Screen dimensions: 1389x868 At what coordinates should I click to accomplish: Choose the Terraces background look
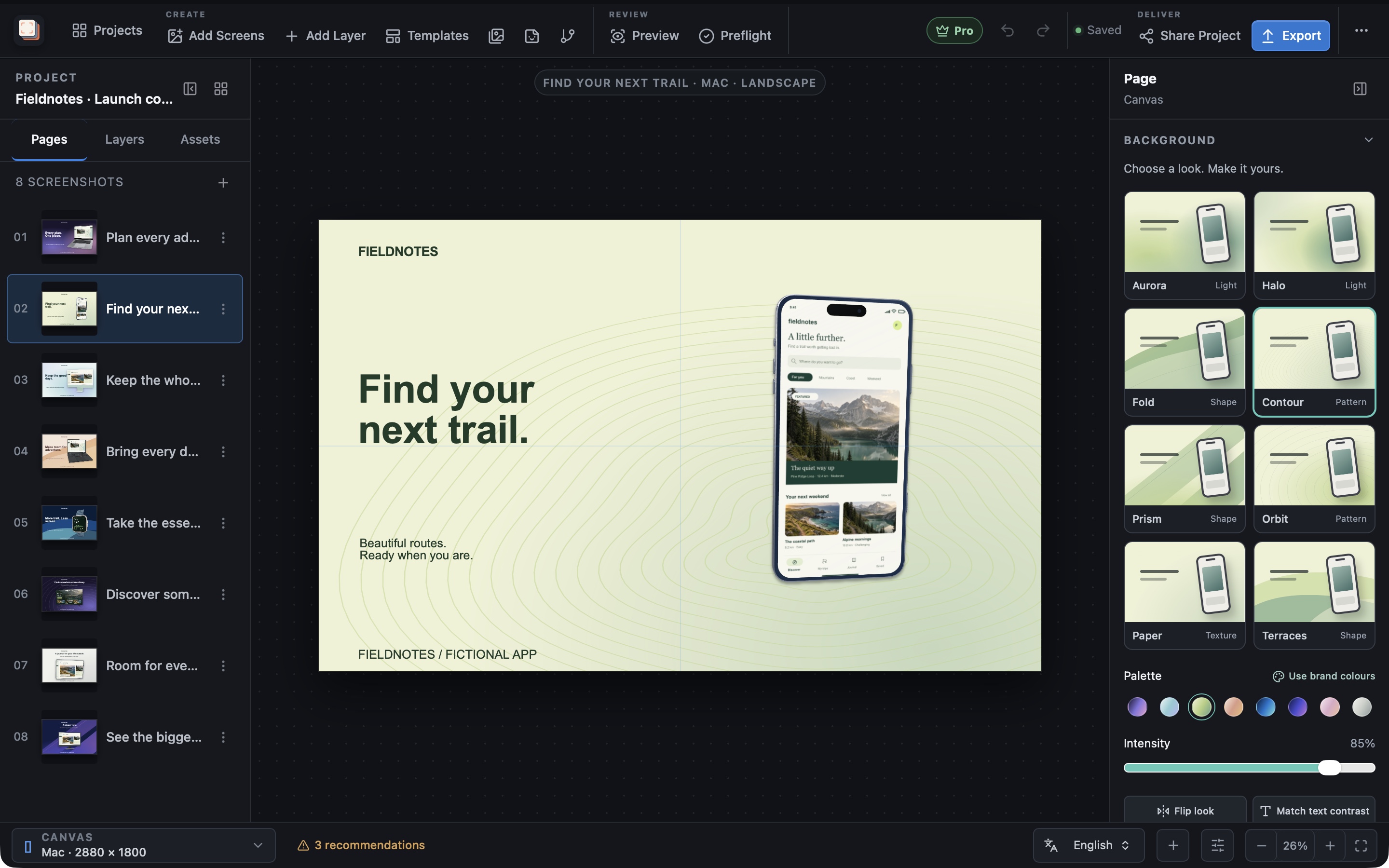coord(1314,596)
